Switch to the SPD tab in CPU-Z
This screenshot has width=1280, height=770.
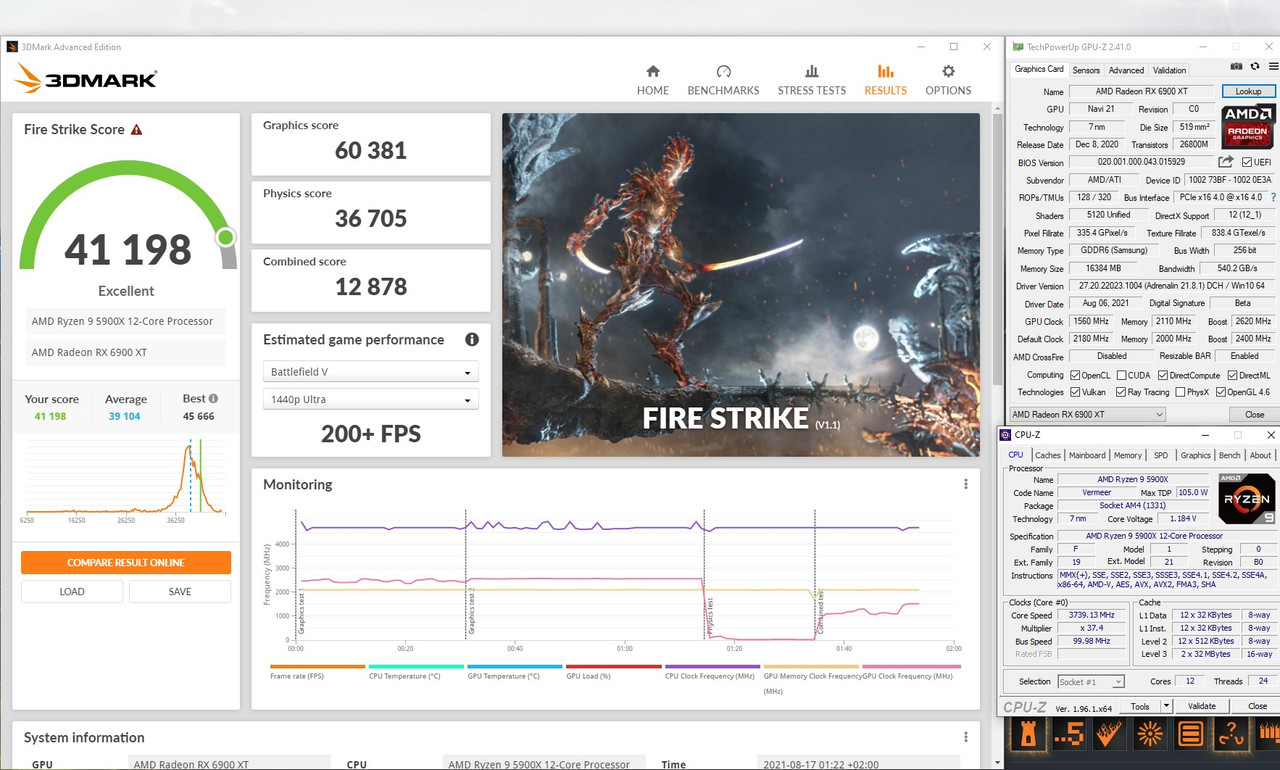(x=1160, y=455)
